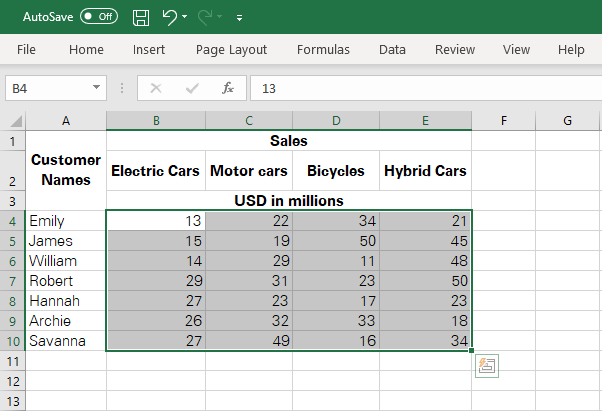This screenshot has width=602, height=411.
Task: Click the Redo arrow icon
Action: pyautogui.click(x=205, y=17)
